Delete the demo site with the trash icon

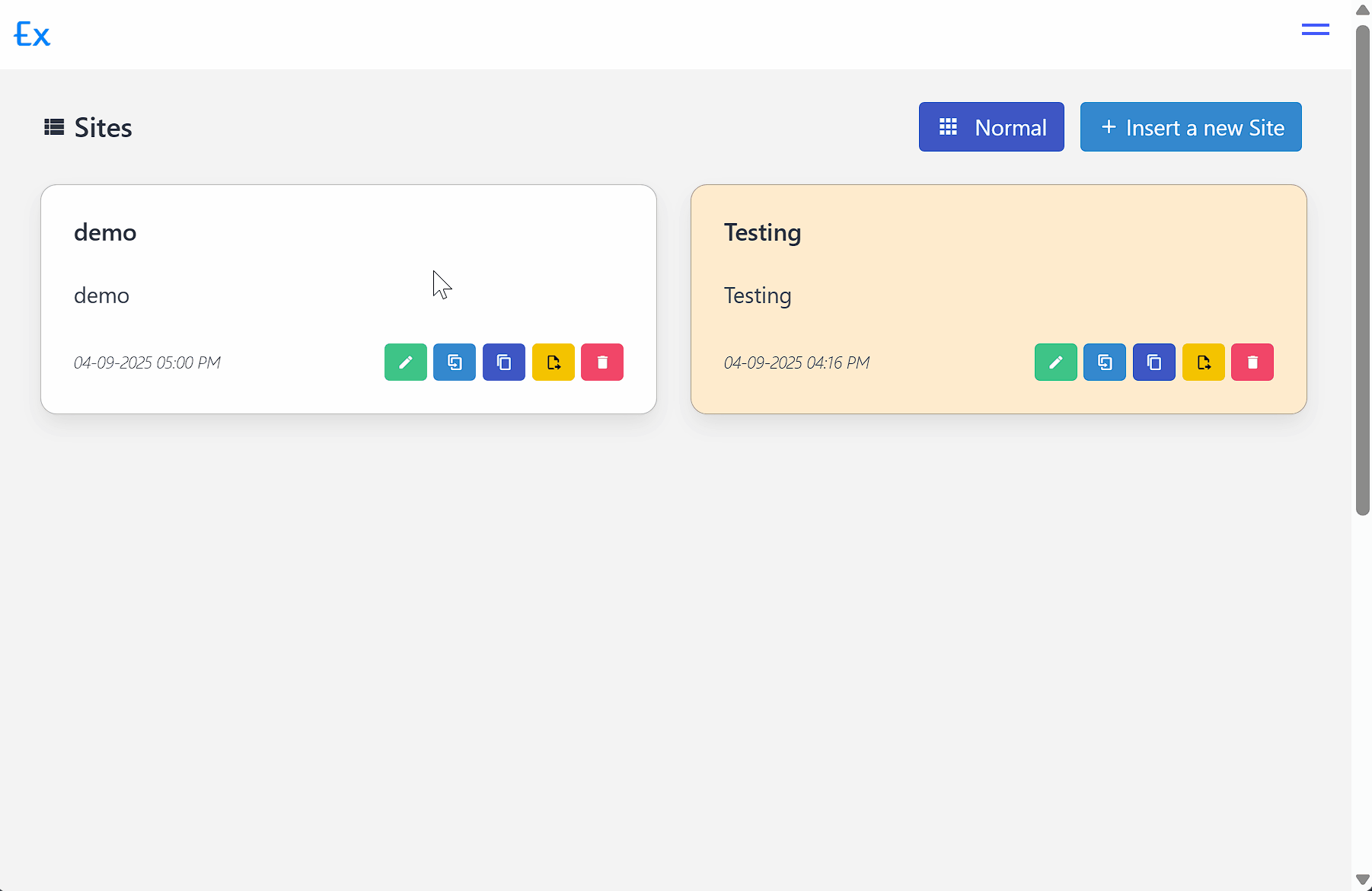602,362
